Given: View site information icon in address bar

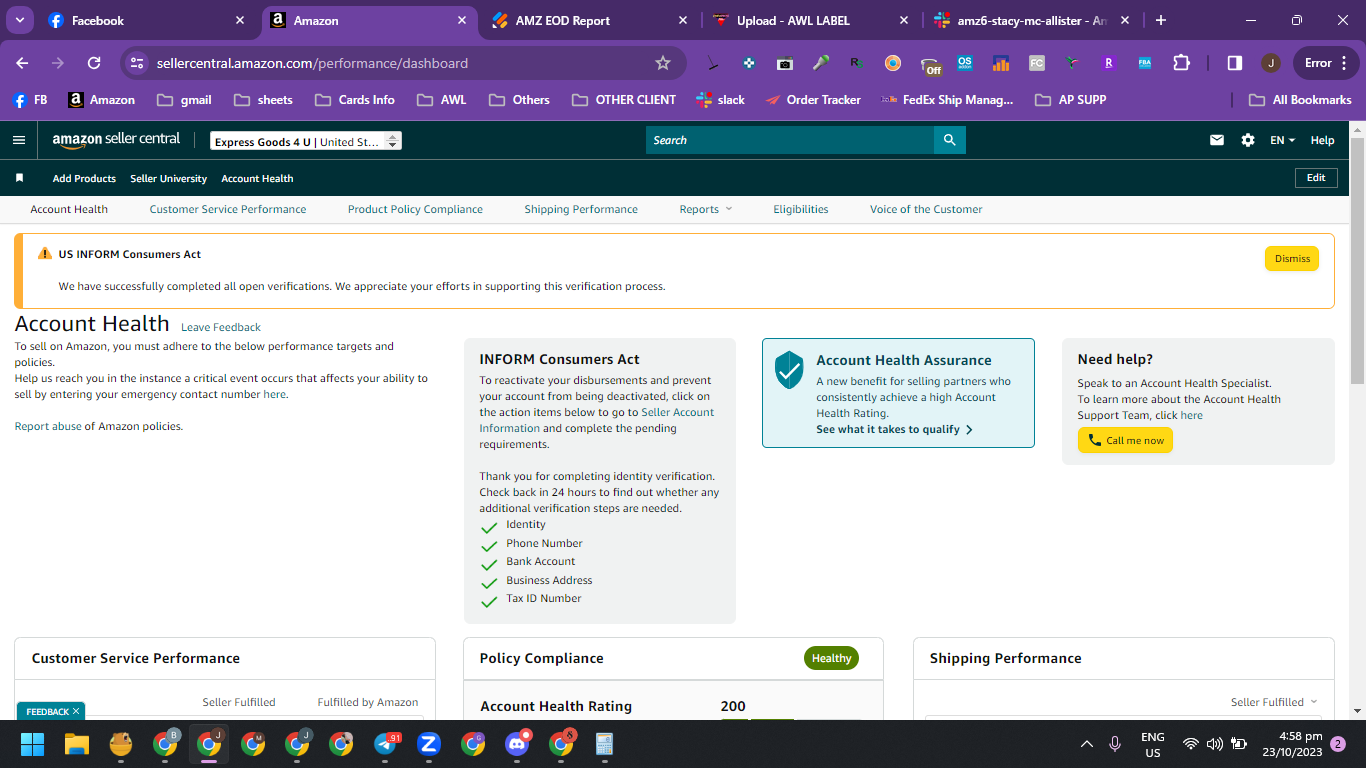Looking at the screenshot, I should [x=137, y=63].
